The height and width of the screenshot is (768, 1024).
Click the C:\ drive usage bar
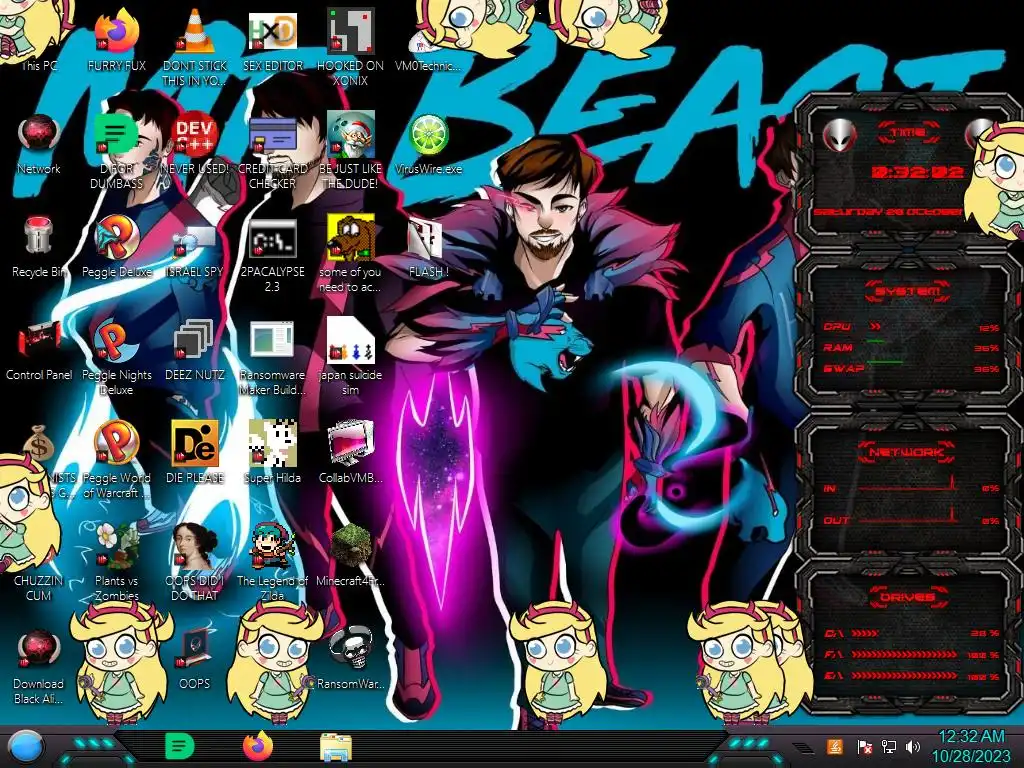pyautogui.click(x=865, y=633)
